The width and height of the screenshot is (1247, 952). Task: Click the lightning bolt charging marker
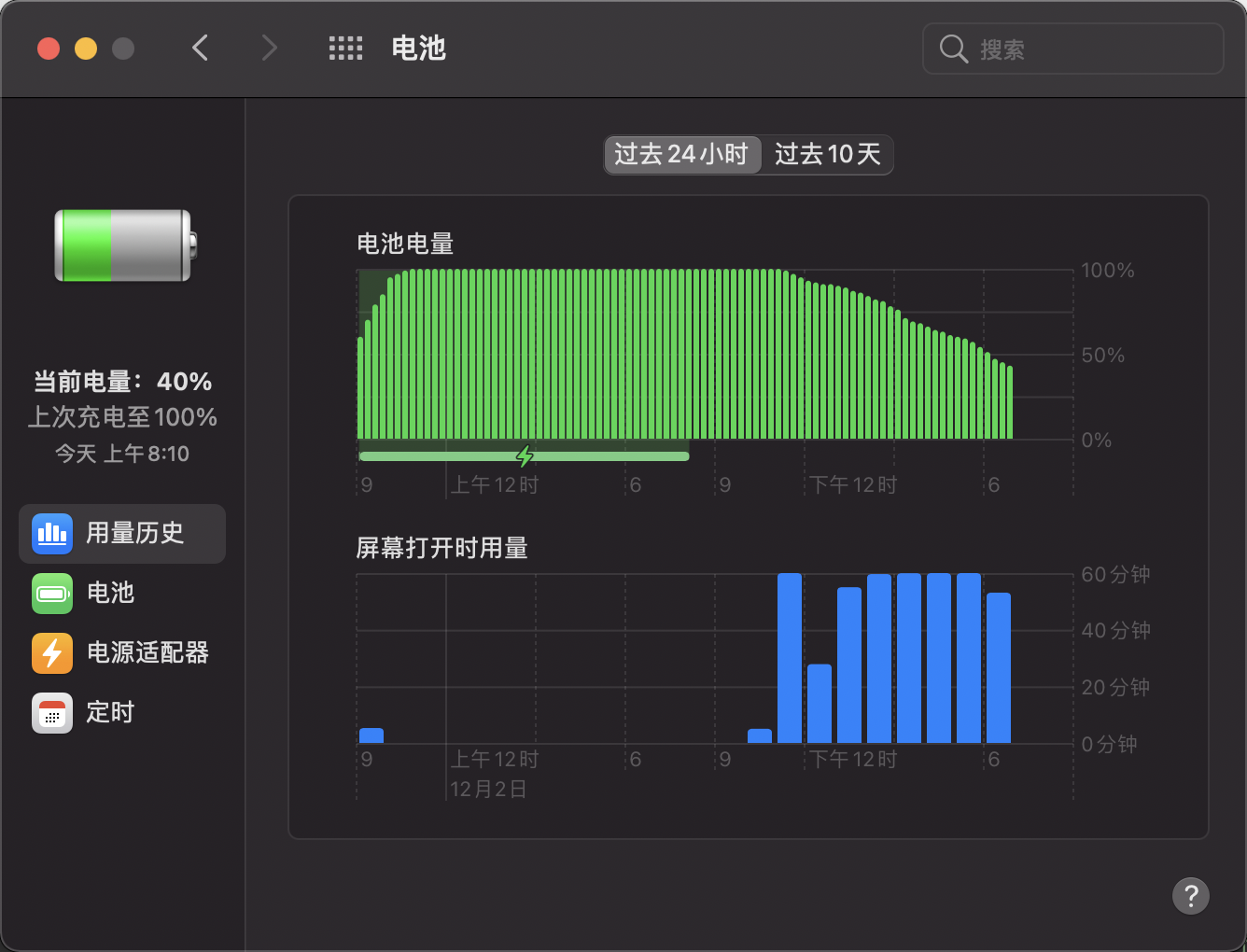(525, 456)
